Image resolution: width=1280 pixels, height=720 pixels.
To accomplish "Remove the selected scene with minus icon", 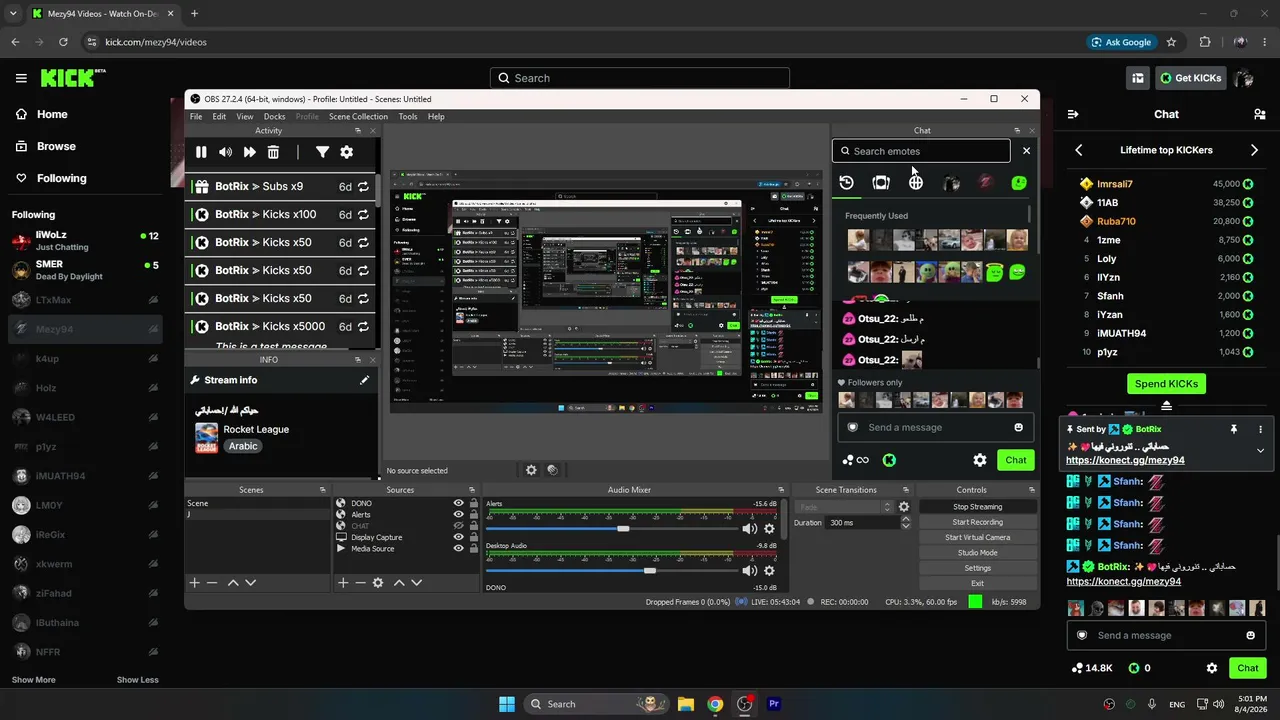I will [212, 582].
